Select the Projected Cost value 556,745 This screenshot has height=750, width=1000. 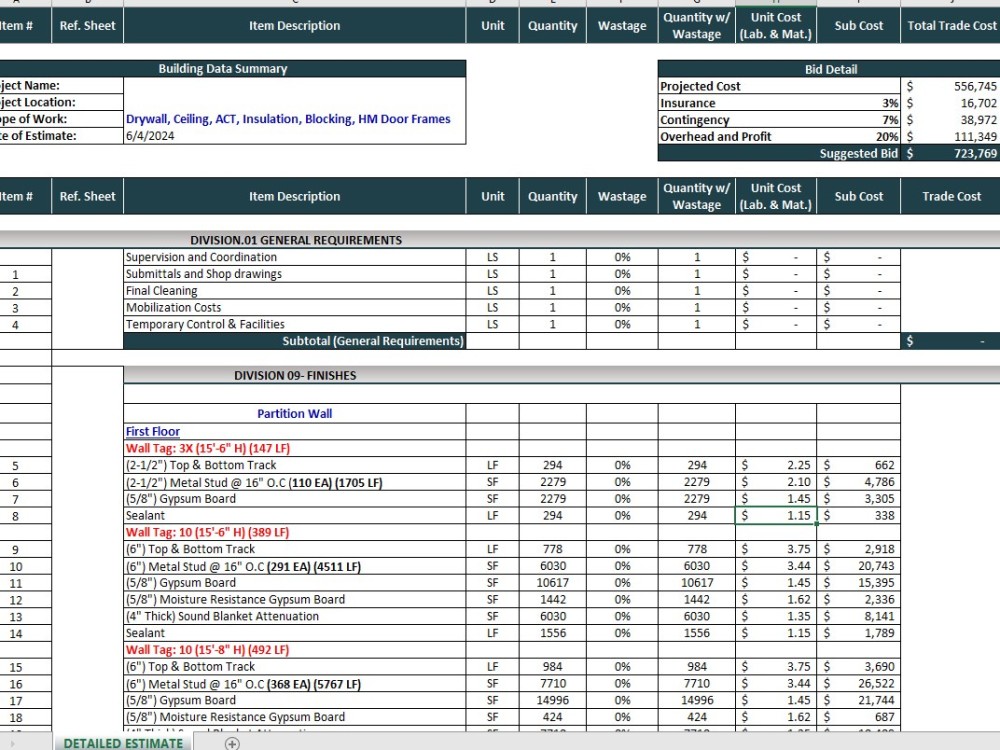pos(965,85)
